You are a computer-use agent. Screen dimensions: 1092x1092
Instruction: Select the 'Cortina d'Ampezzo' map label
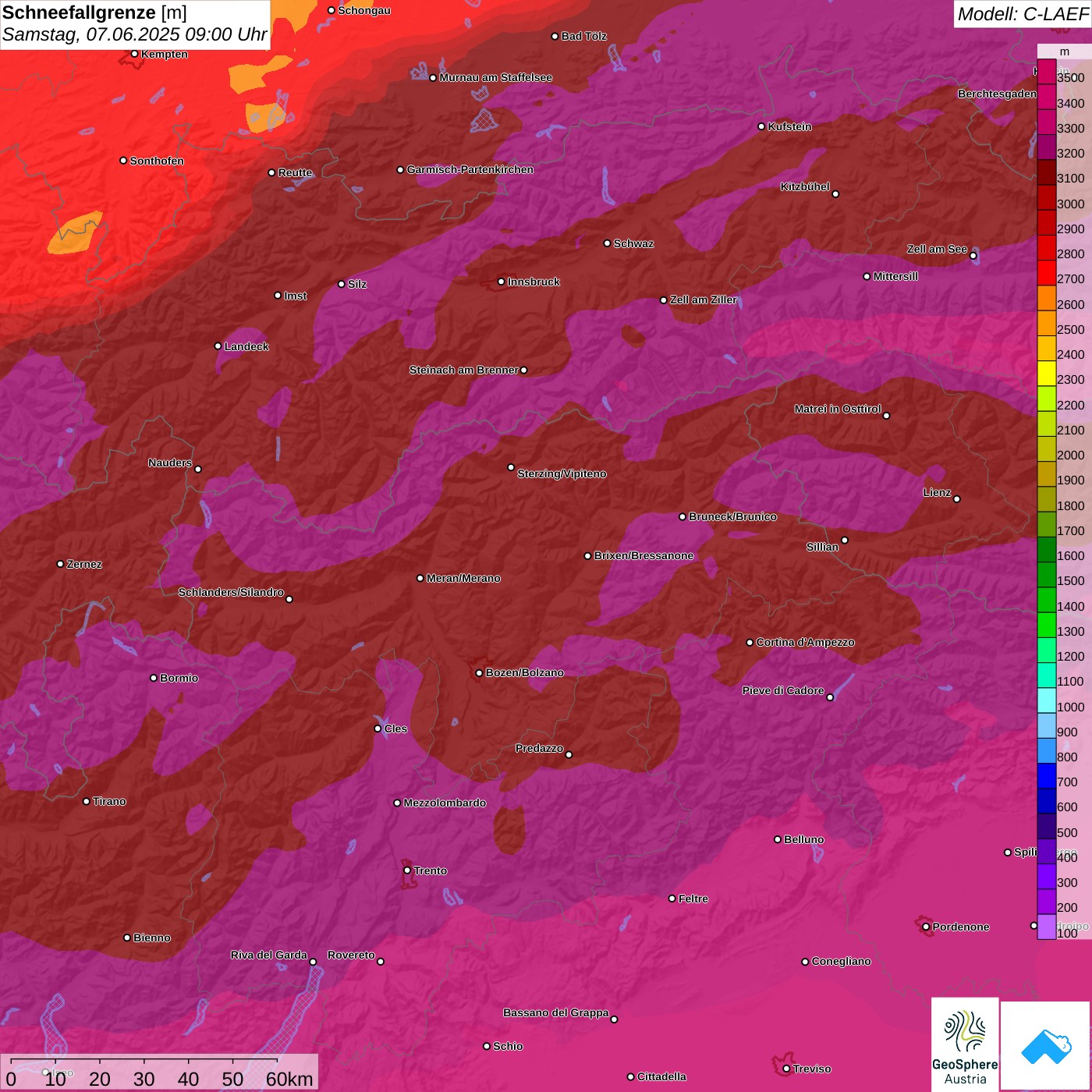pos(805,642)
